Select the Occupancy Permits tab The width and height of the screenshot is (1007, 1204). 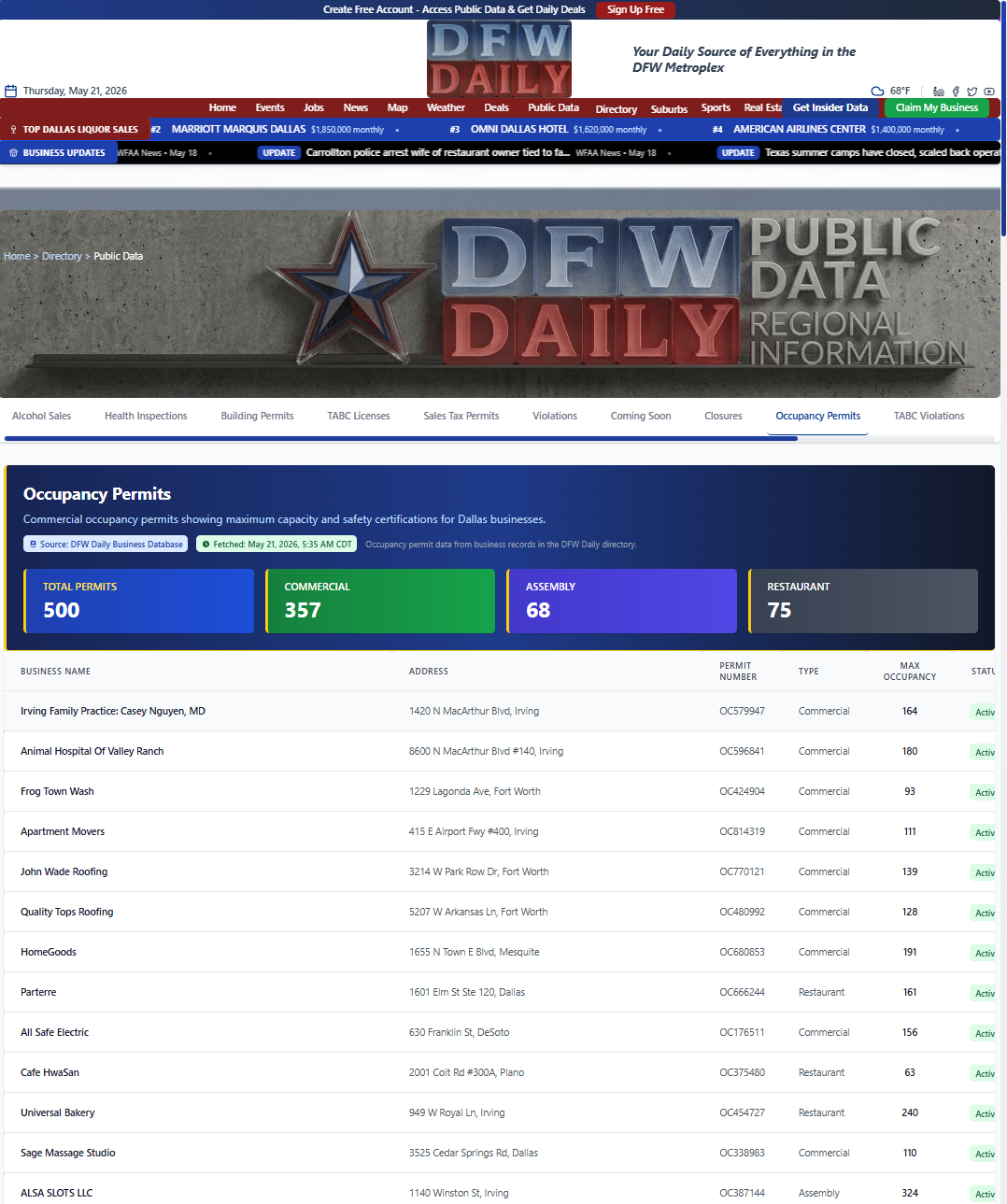pos(818,416)
